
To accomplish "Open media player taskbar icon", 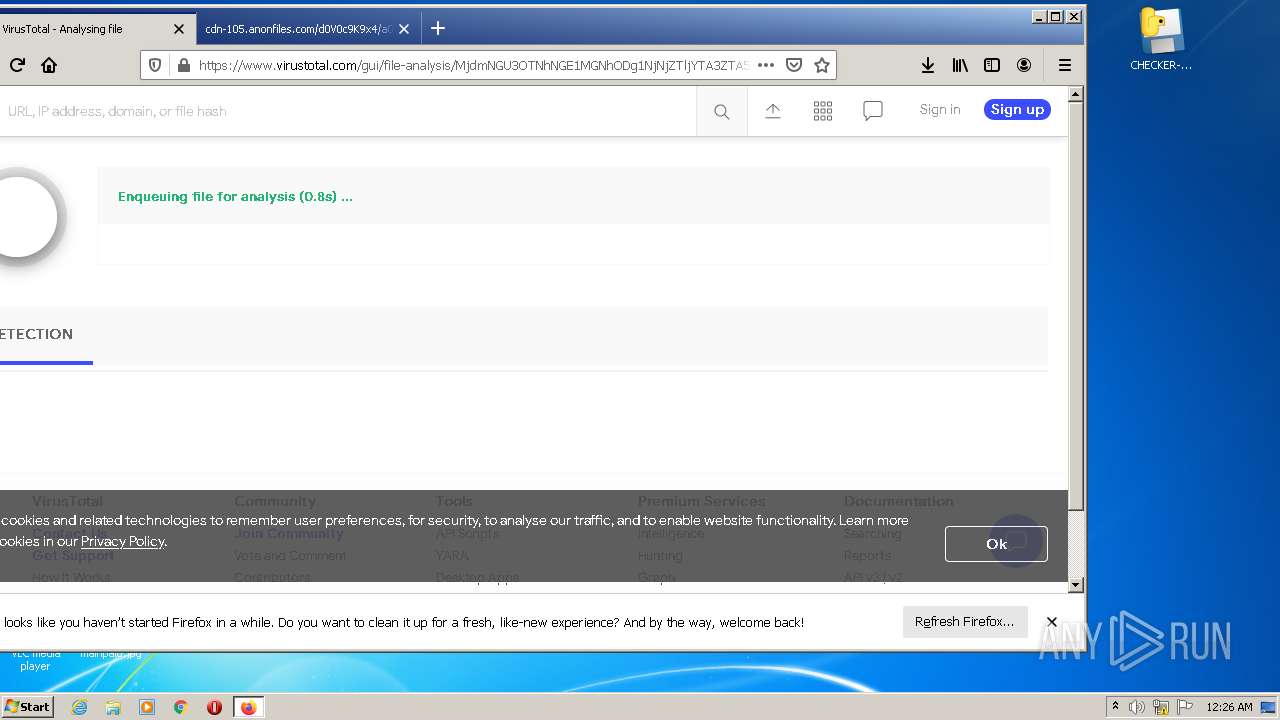I will 147,707.
